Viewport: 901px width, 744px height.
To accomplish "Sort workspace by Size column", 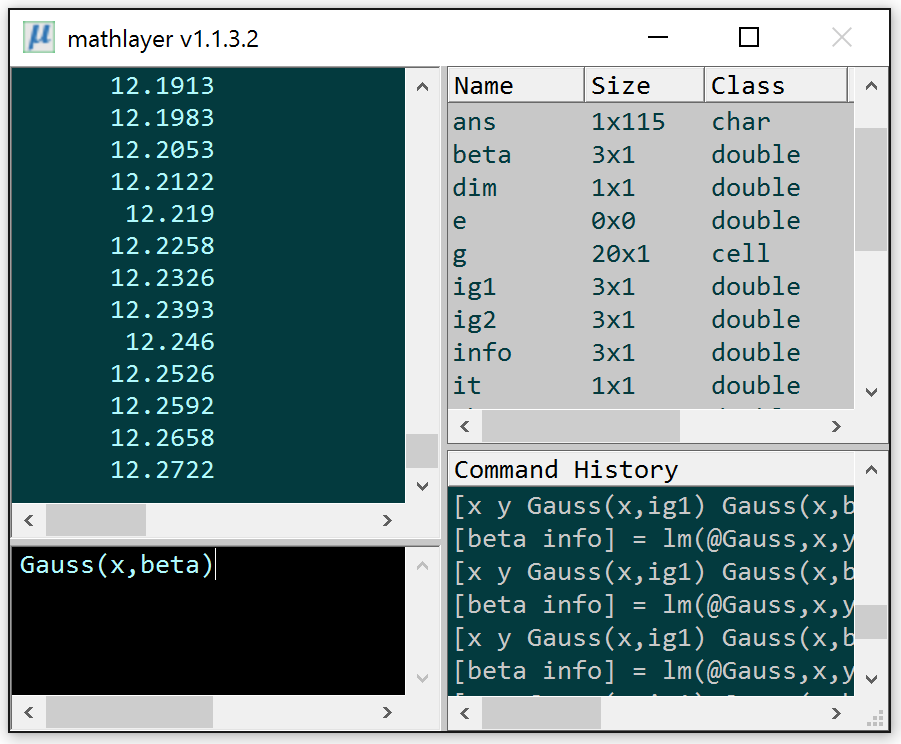I will (x=643, y=86).
